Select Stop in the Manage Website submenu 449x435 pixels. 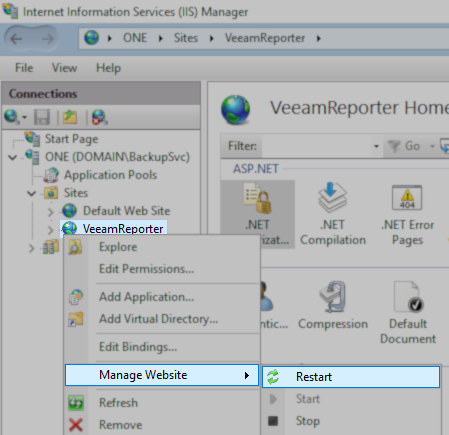(351, 421)
